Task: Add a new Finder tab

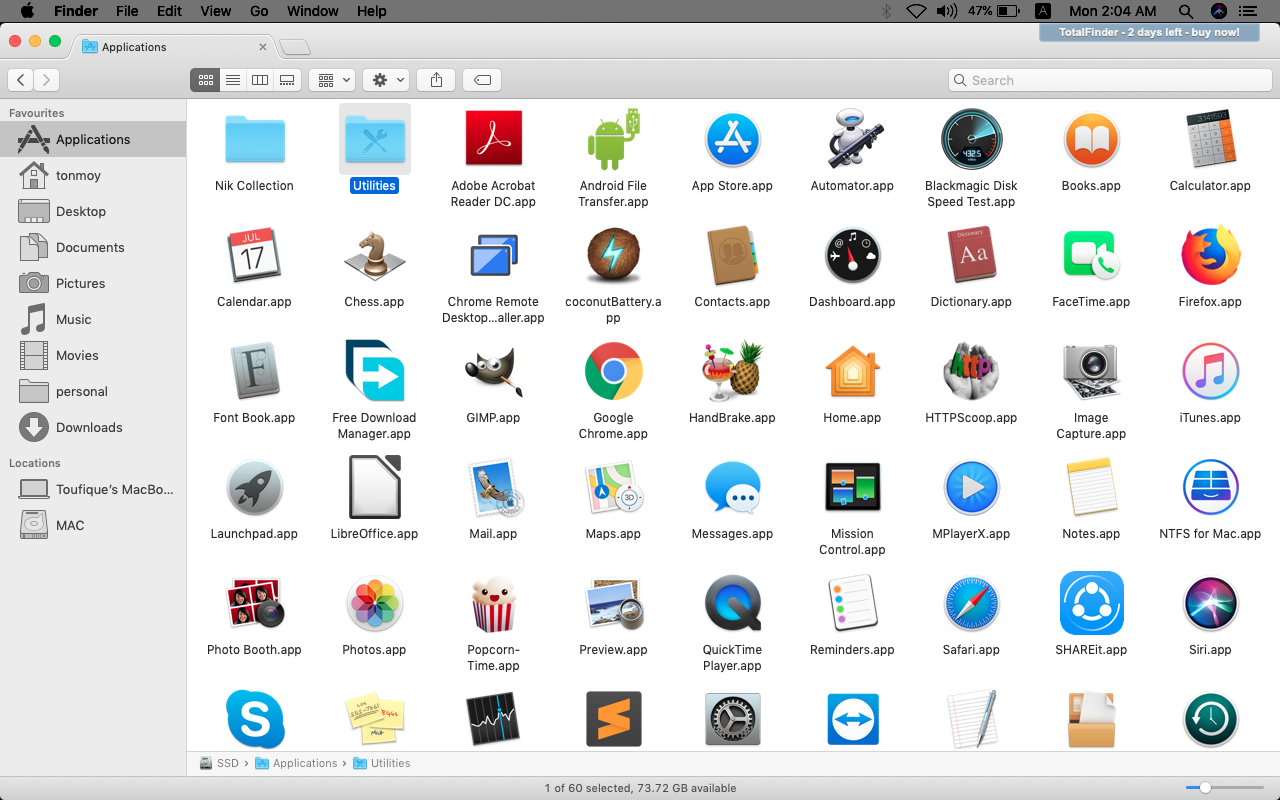Action: pyautogui.click(x=295, y=47)
